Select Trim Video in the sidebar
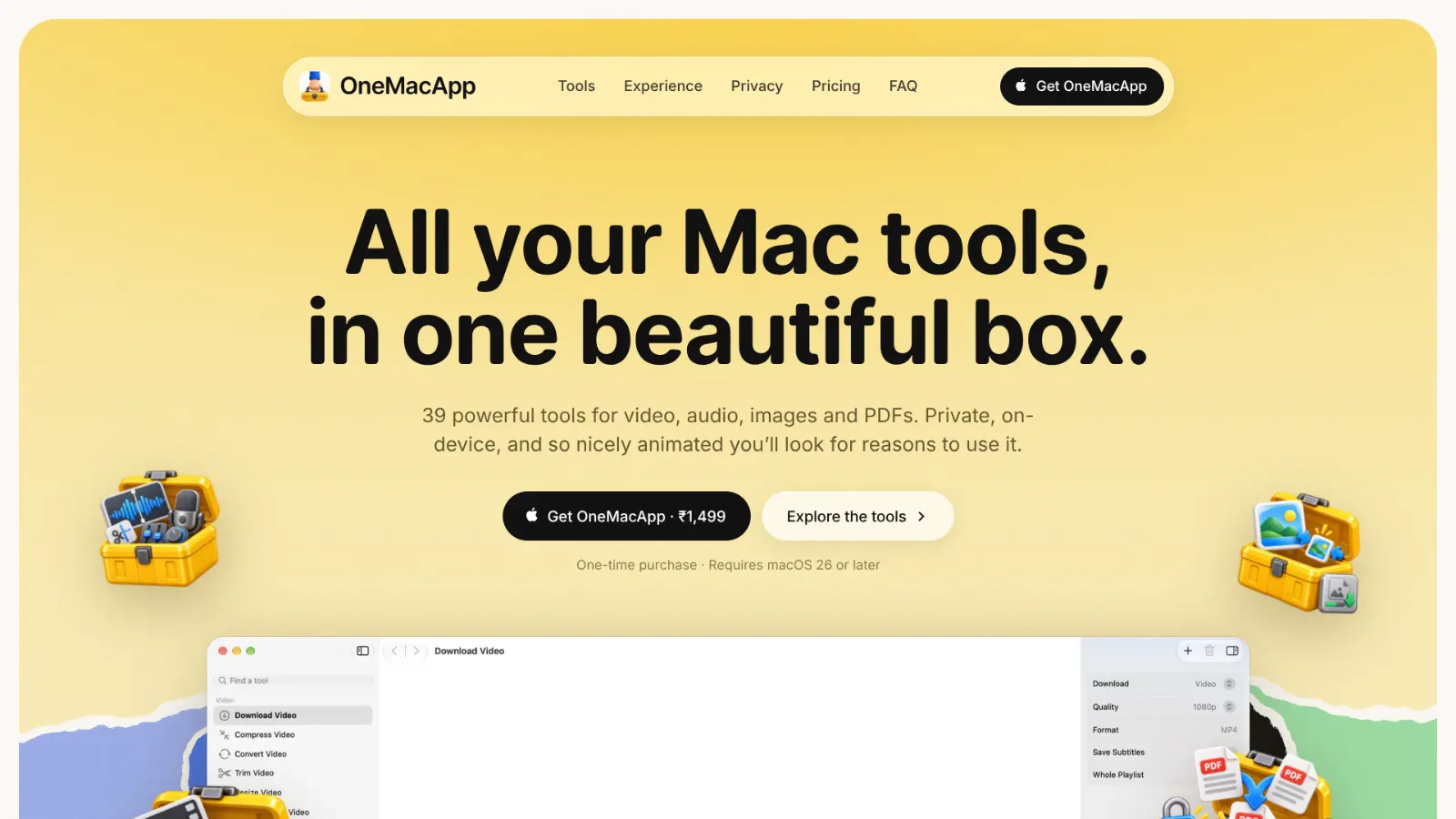 click(293, 773)
